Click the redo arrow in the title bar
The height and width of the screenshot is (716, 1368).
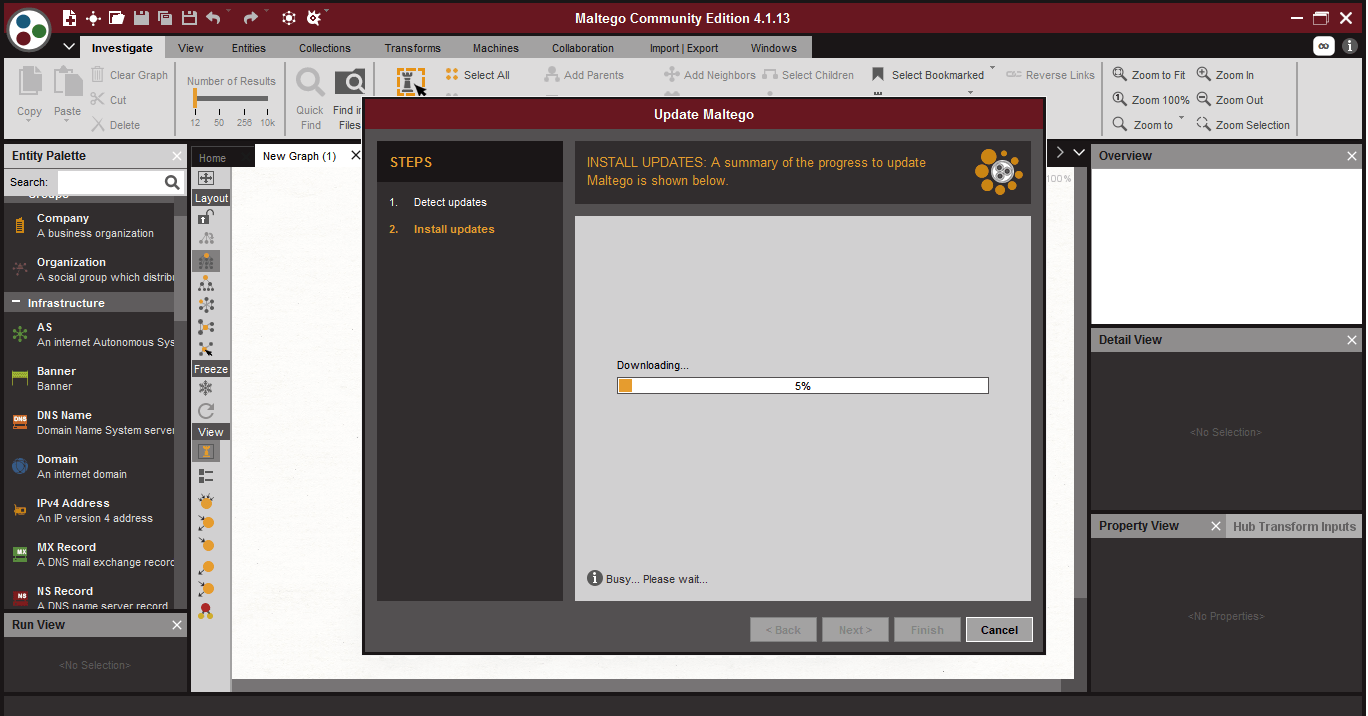(x=250, y=18)
